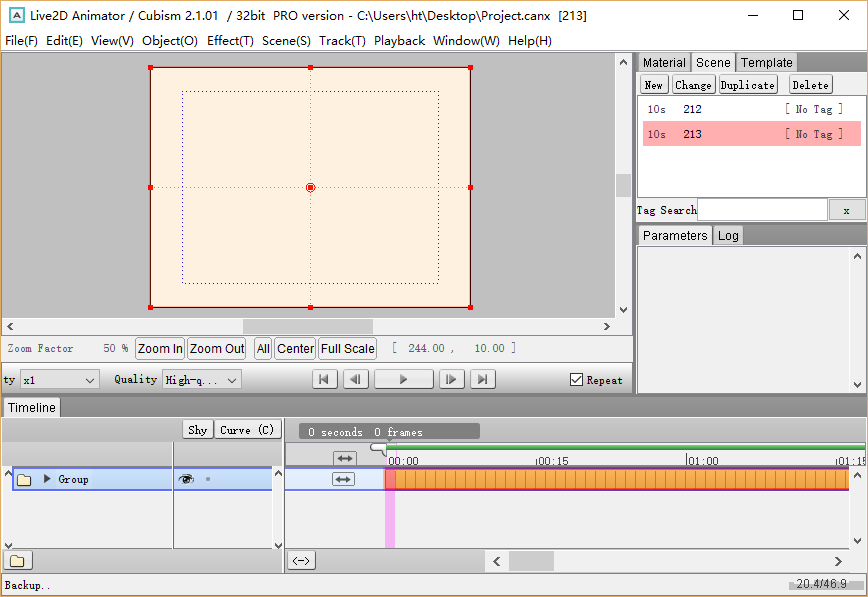
Task: Click the ruler row horizontal stretch icon
Action: (x=345, y=459)
